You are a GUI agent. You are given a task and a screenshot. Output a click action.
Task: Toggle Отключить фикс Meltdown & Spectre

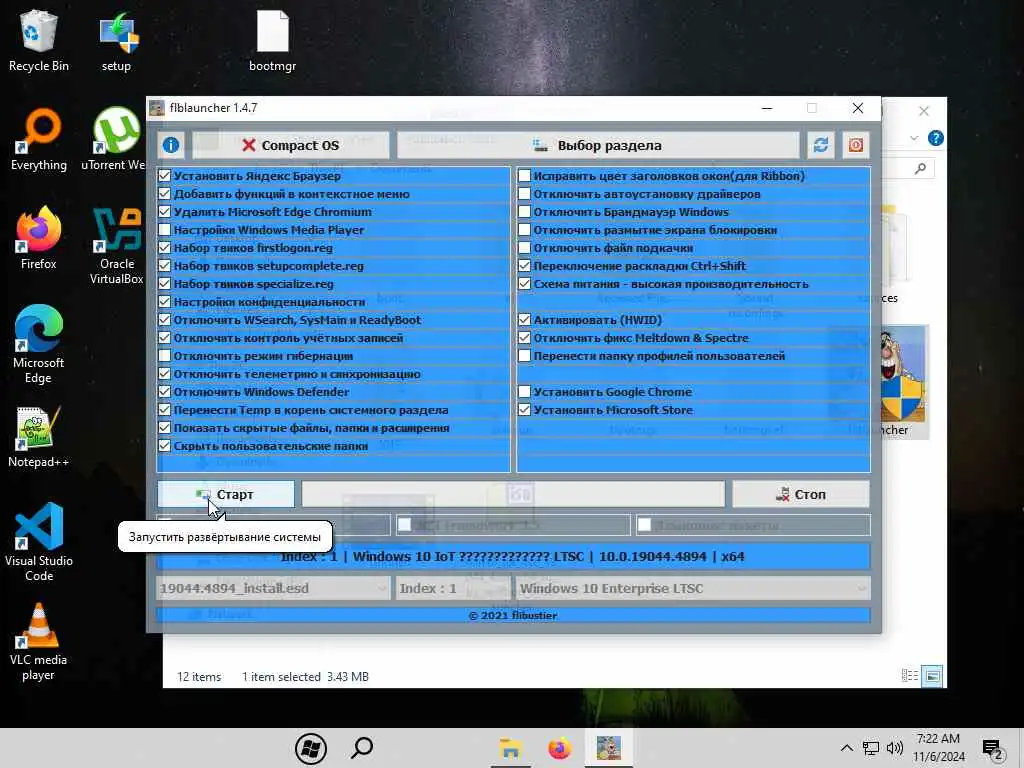click(x=524, y=338)
